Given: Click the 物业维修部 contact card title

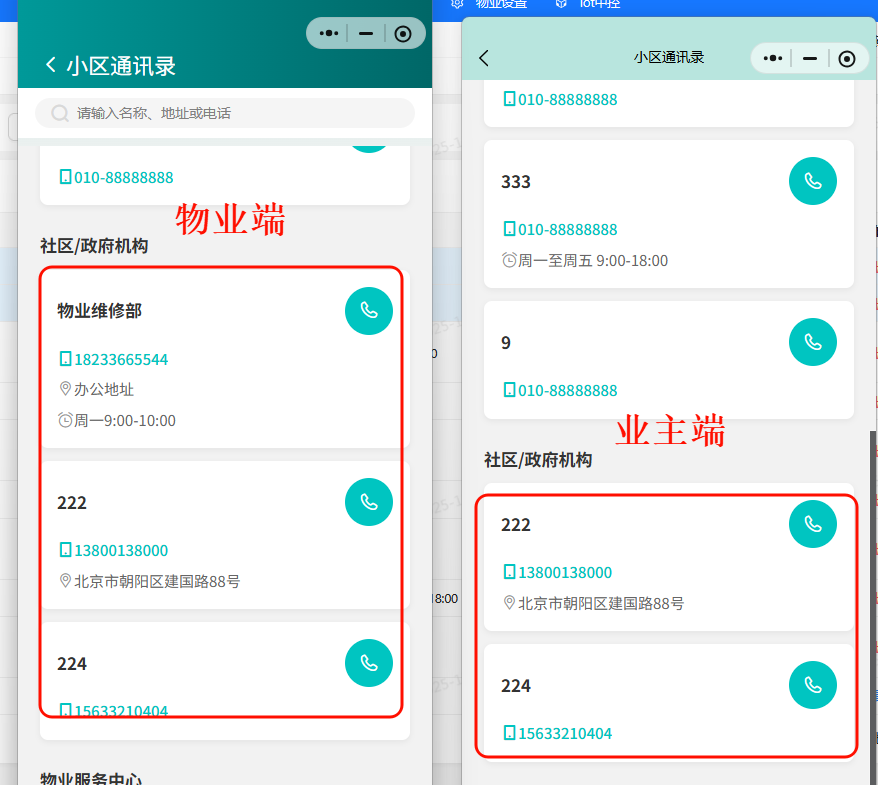Looking at the screenshot, I should coord(100,311).
